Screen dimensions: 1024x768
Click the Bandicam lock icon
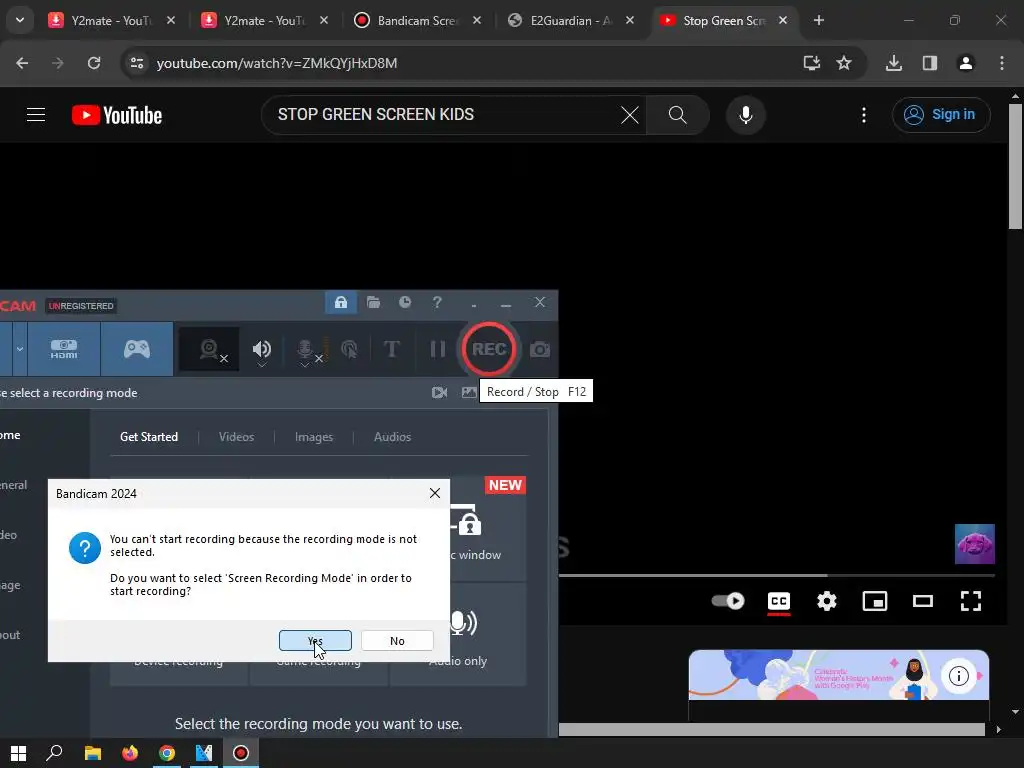pos(341,302)
